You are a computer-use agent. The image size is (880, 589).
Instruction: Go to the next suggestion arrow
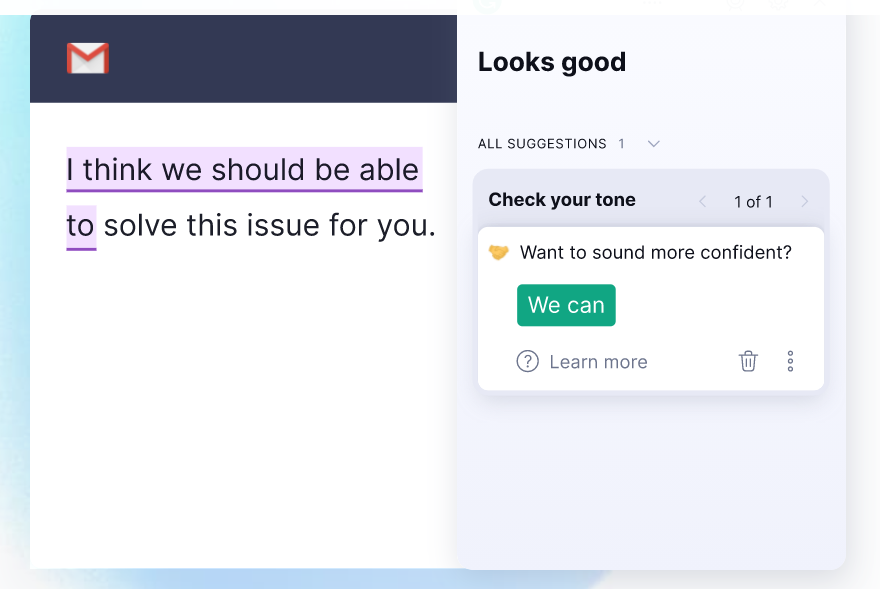[x=804, y=202]
